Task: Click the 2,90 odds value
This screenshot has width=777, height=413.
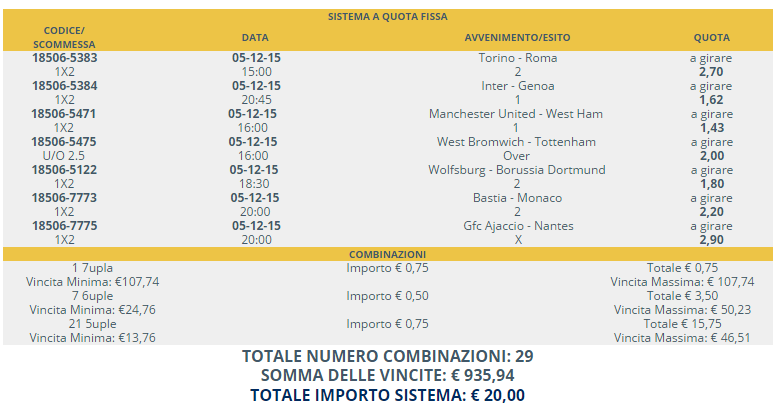Action: pos(711,240)
